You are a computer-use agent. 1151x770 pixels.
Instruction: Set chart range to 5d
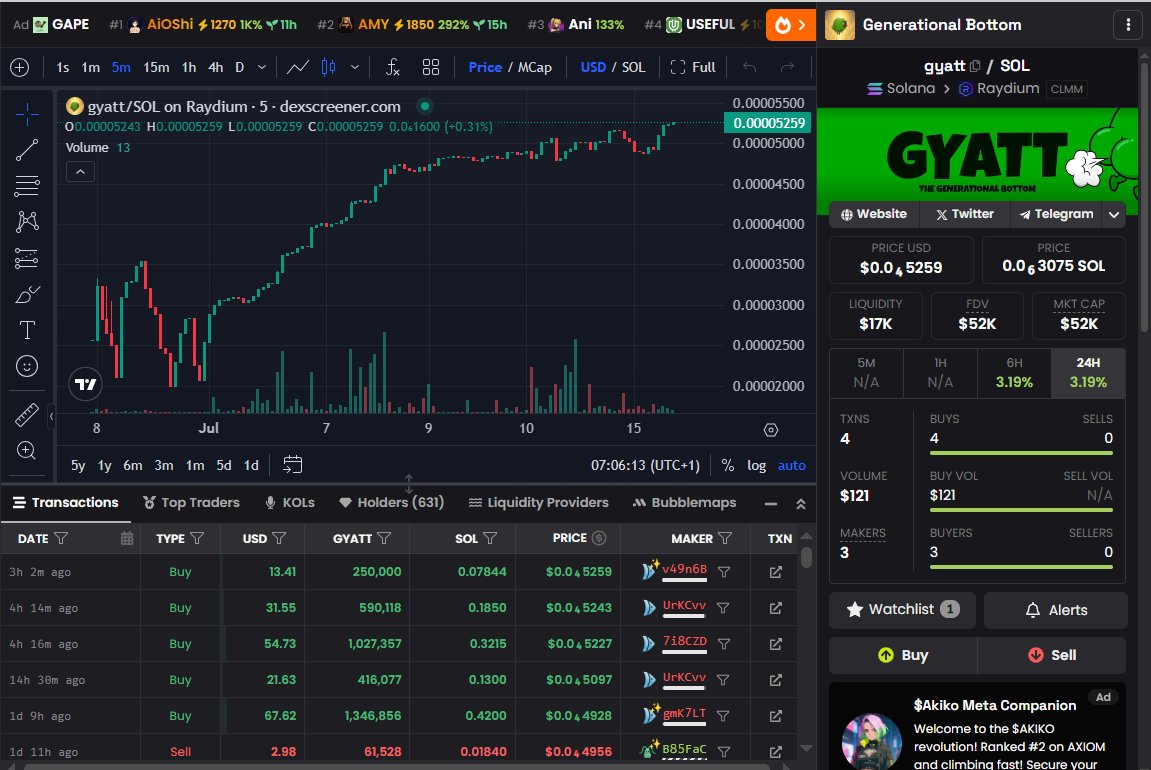(224, 465)
